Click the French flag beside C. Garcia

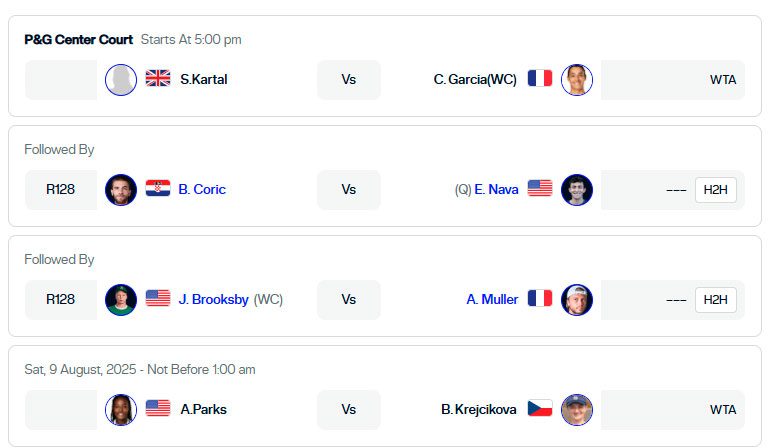pos(540,78)
